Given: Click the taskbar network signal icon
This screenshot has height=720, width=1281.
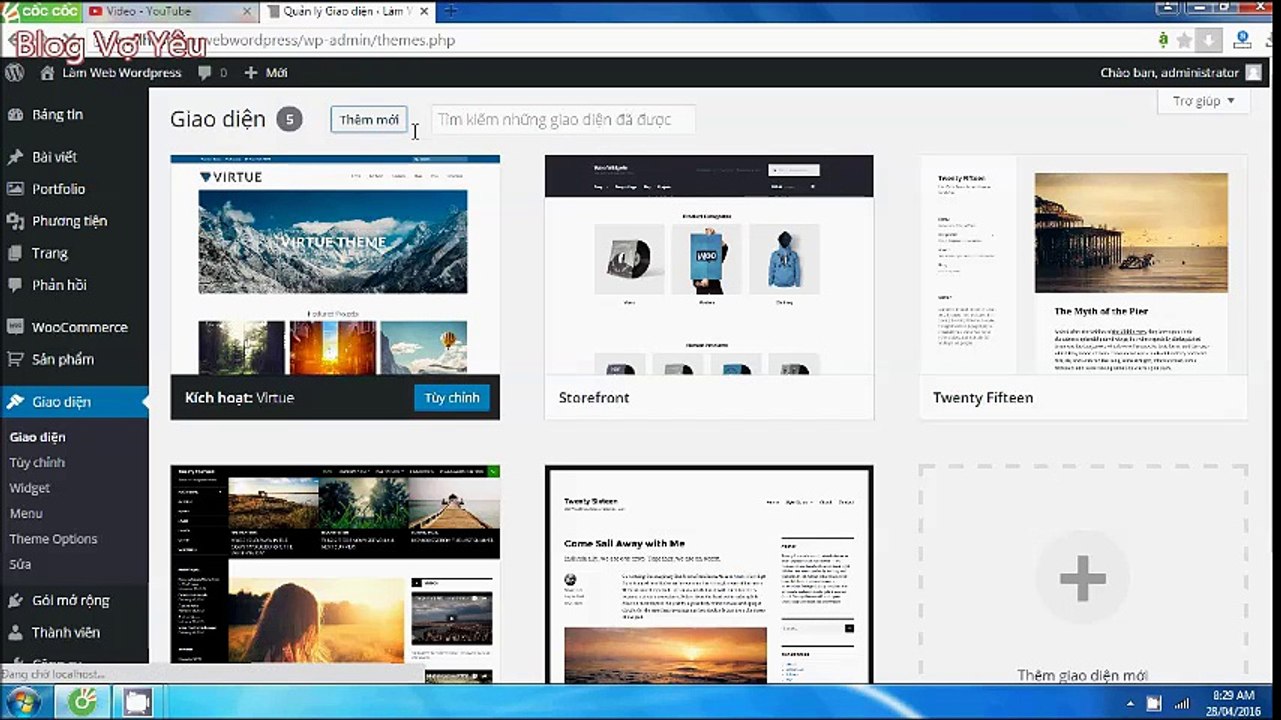Looking at the screenshot, I should point(1181,703).
